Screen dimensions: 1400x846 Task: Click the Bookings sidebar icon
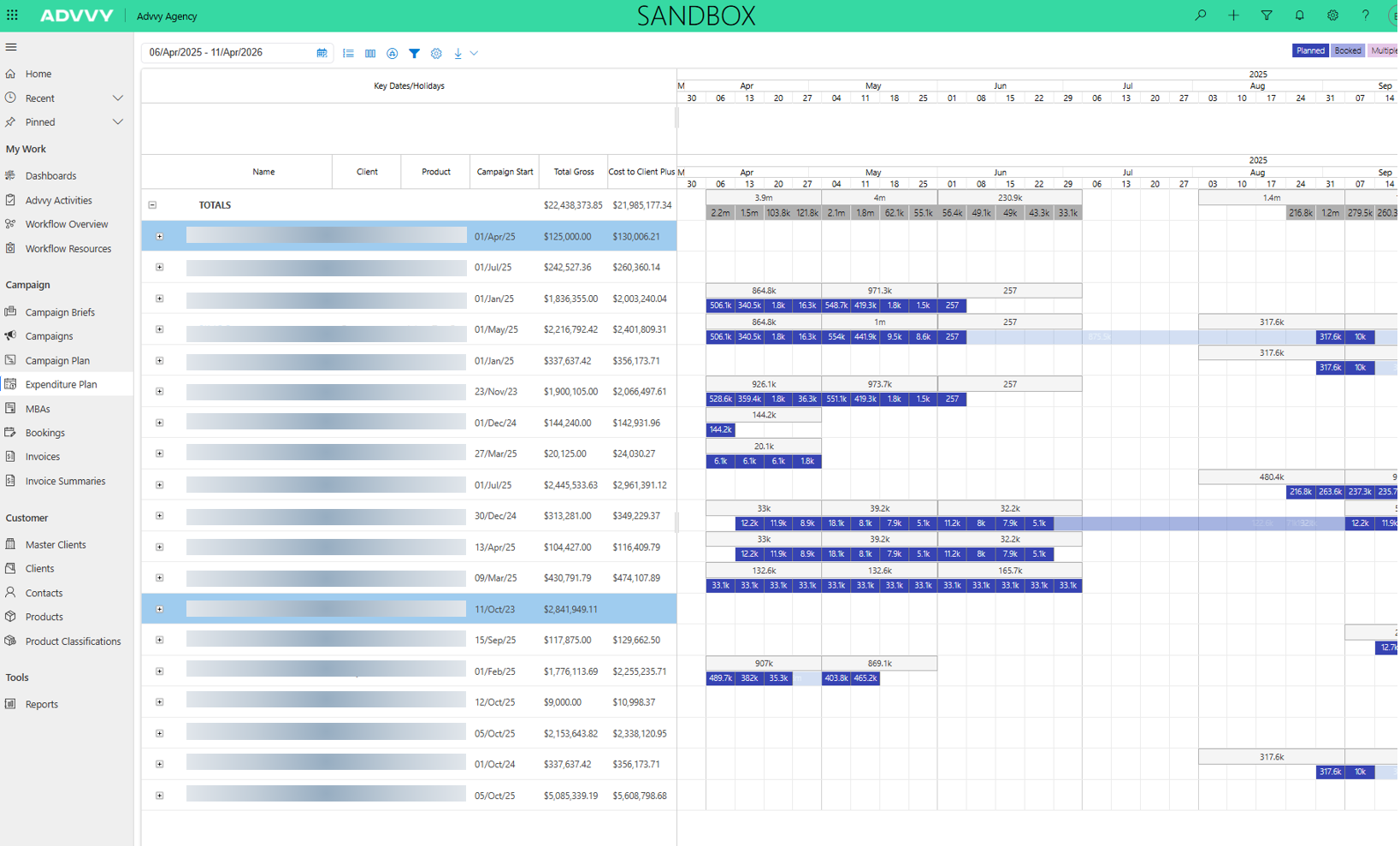tap(11, 433)
